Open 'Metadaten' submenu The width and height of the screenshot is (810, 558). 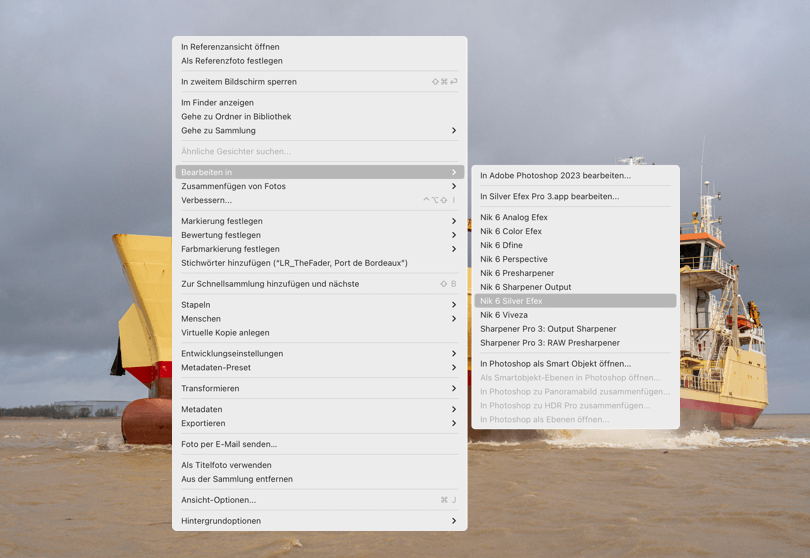point(319,409)
